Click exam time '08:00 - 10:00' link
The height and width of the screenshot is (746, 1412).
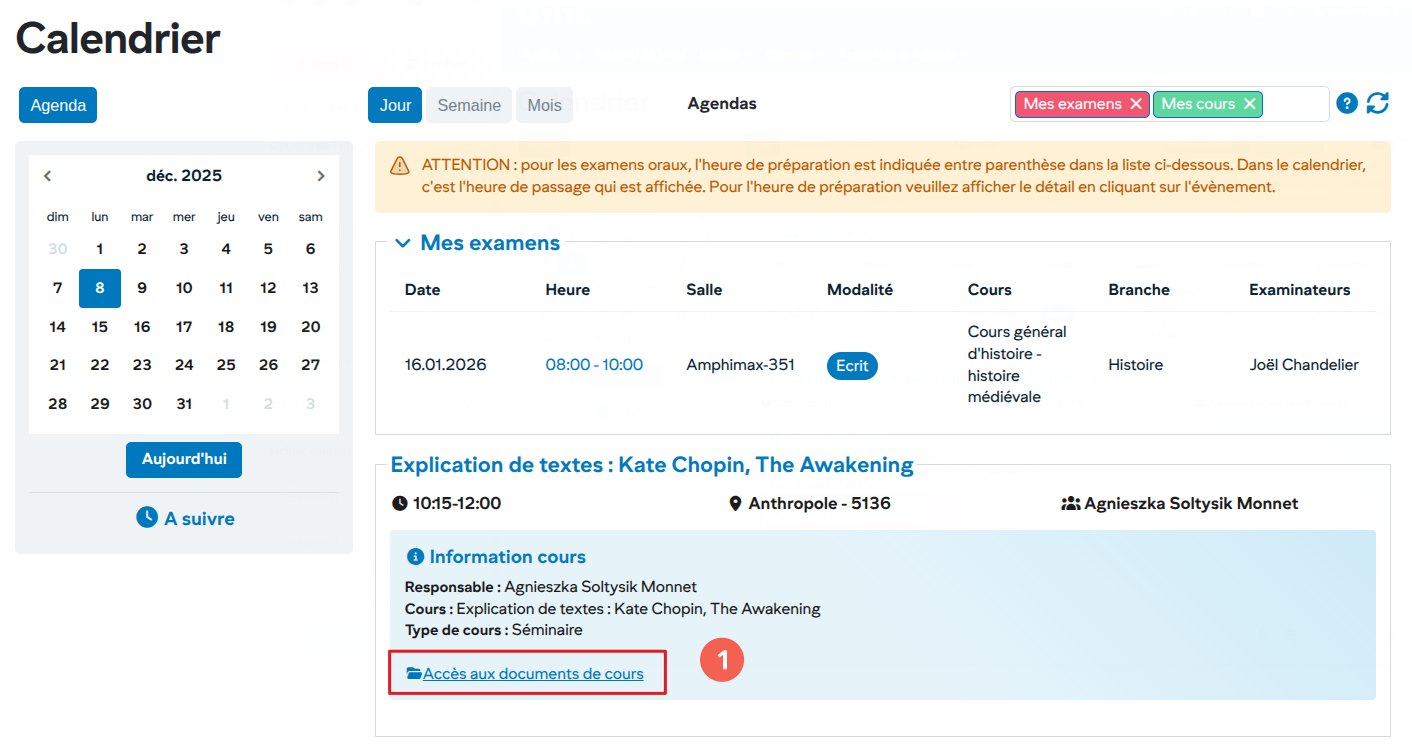point(594,365)
